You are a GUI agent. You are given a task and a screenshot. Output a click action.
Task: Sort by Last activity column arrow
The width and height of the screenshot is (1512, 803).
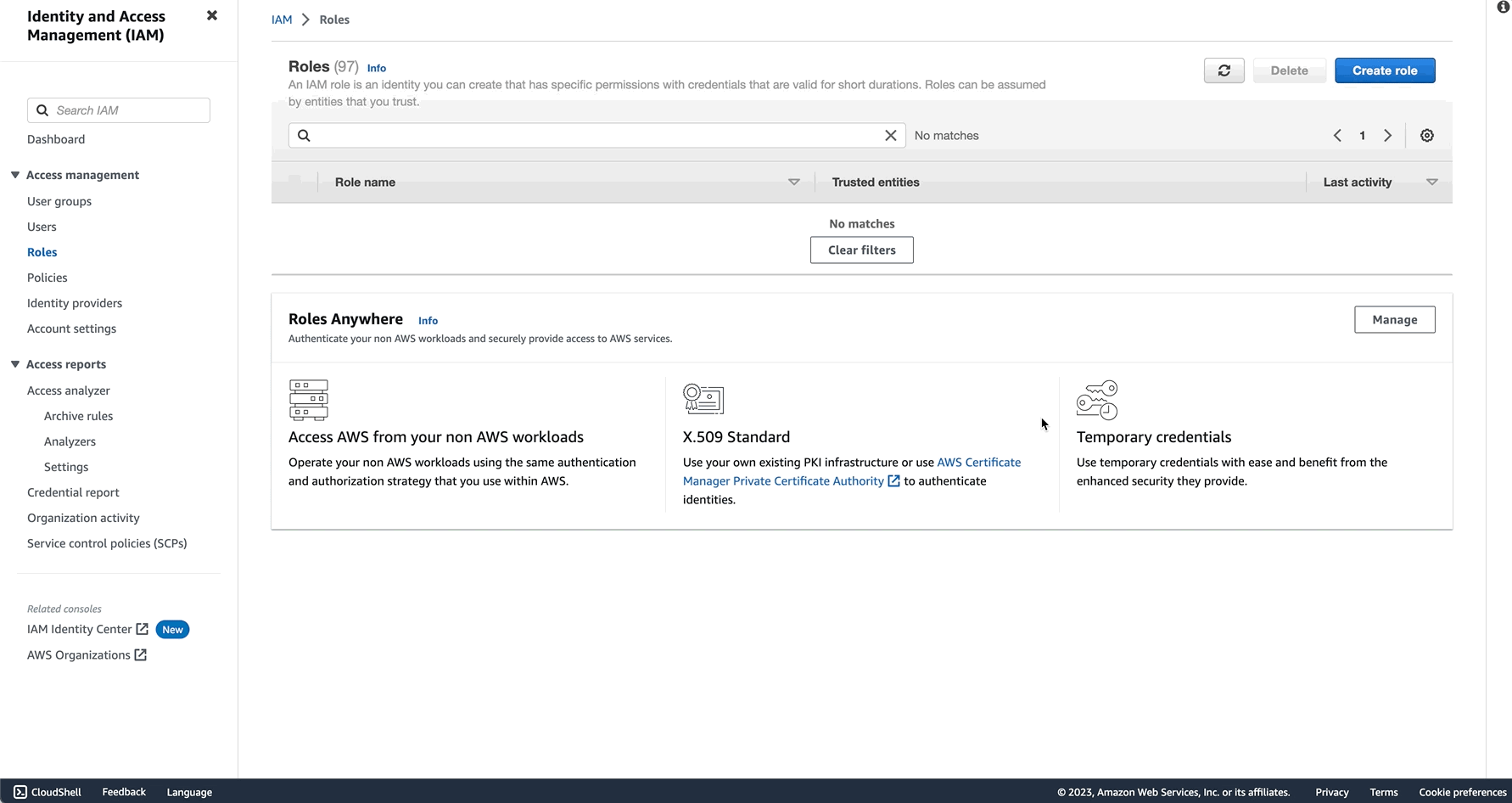[x=1432, y=182]
